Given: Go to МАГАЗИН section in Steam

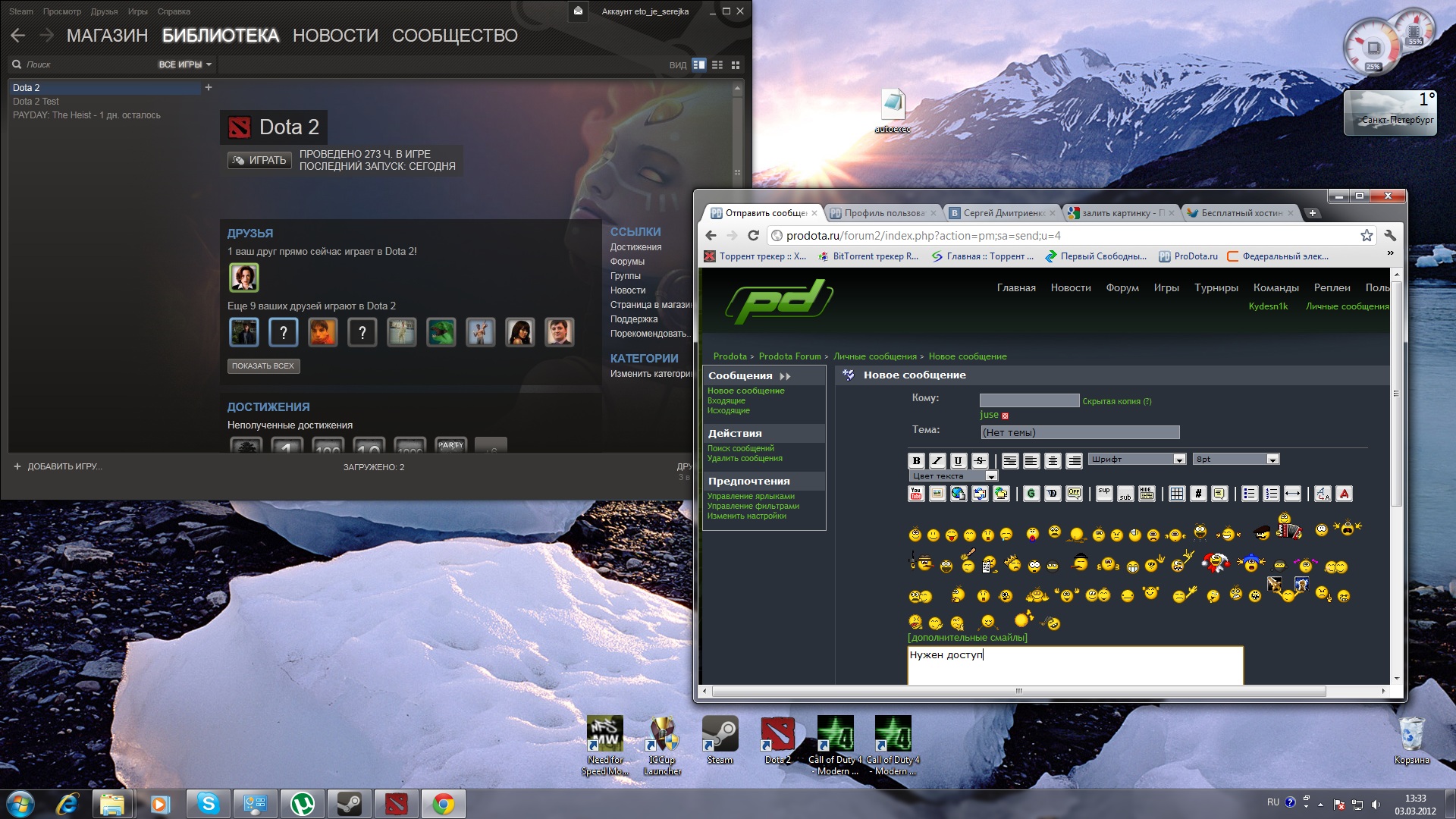Looking at the screenshot, I should pyautogui.click(x=107, y=36).
